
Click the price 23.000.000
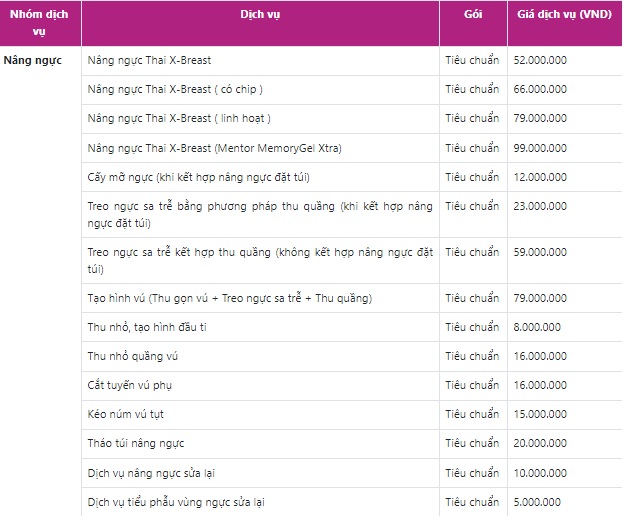(540, 206)
